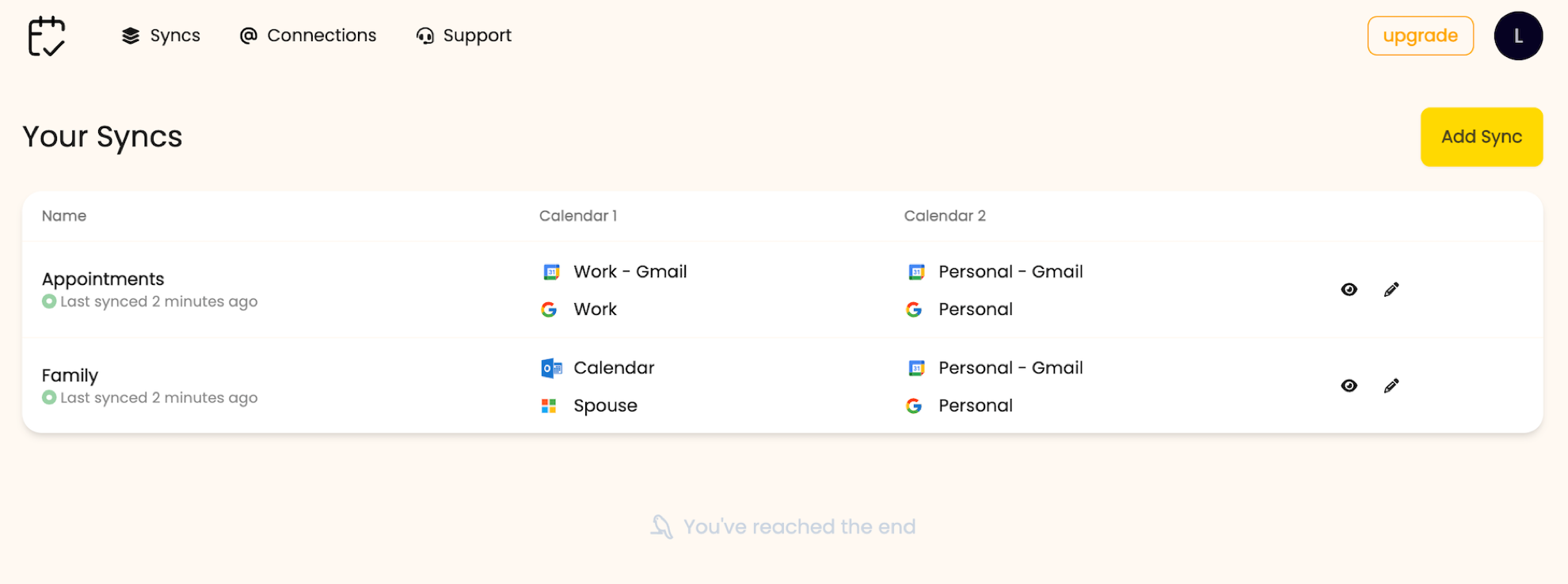
Task: Edit the Appointments sync with pencil icon
Action: [1391, 290]
